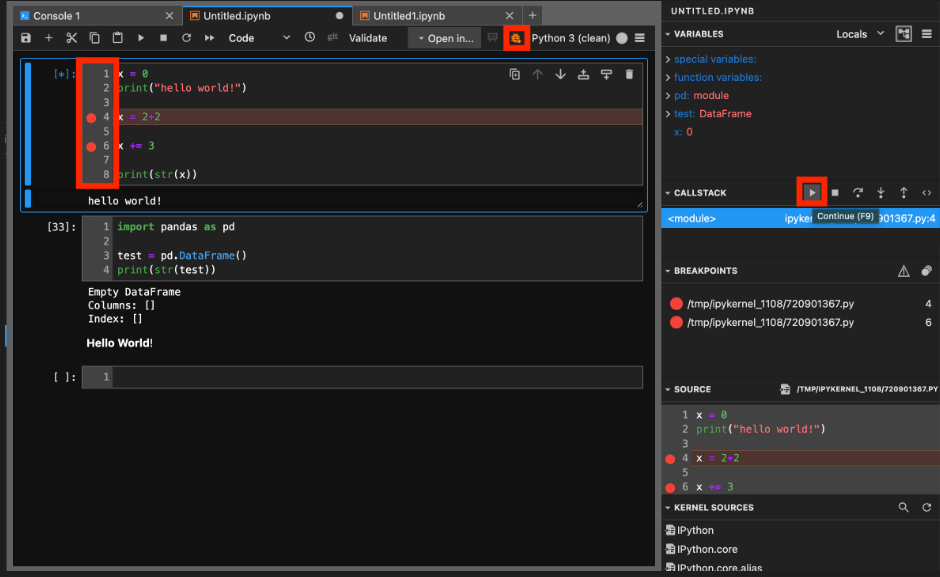This screenshot has width=940, height=577.
Task: Move the active cell up
Action: tap(537, 74)
